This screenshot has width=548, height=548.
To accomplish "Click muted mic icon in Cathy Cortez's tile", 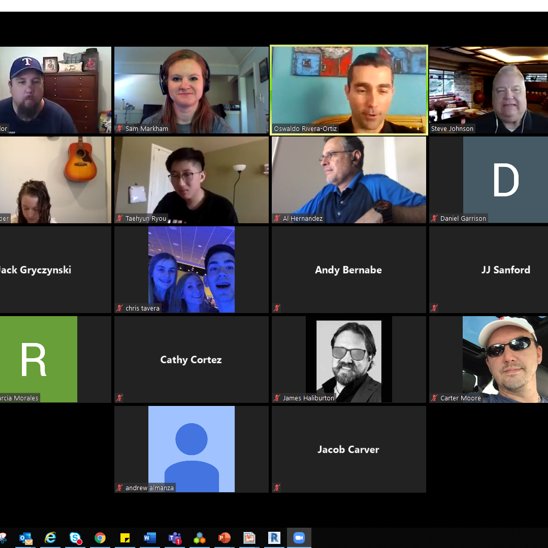I will [x=120, y=398].
